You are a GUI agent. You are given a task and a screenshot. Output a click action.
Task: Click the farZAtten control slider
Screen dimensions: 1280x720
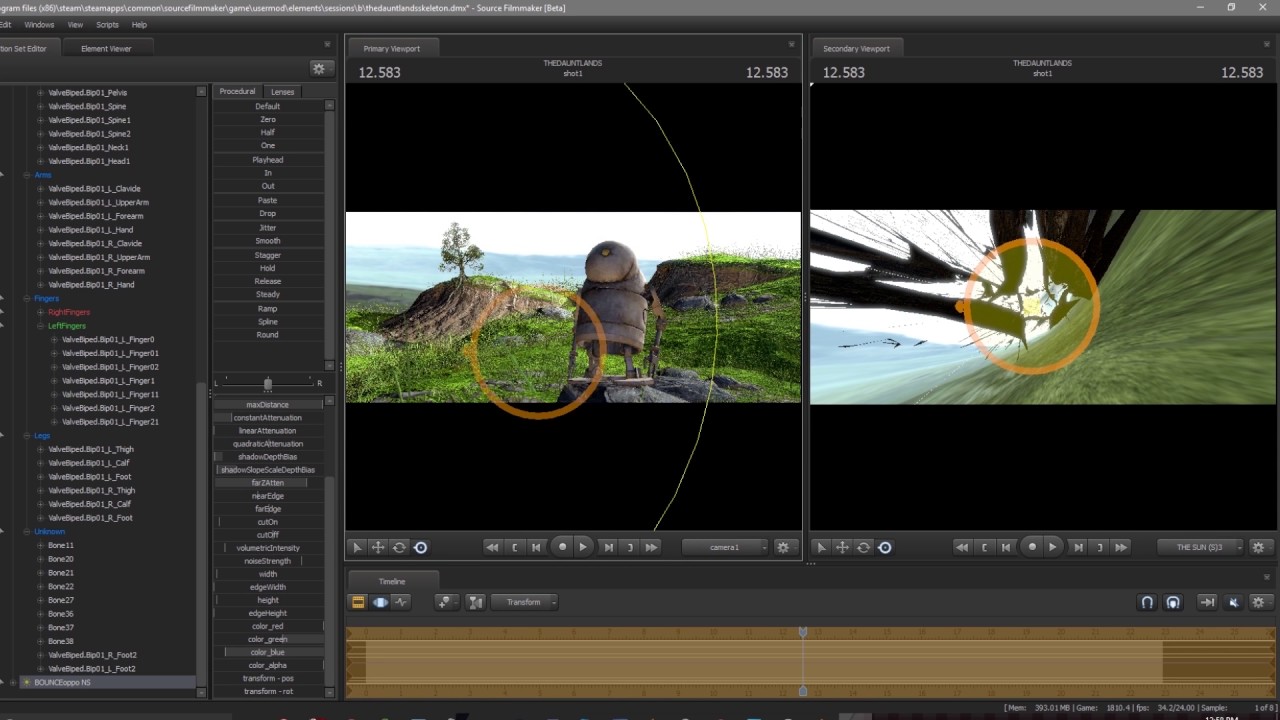(268, 483)
